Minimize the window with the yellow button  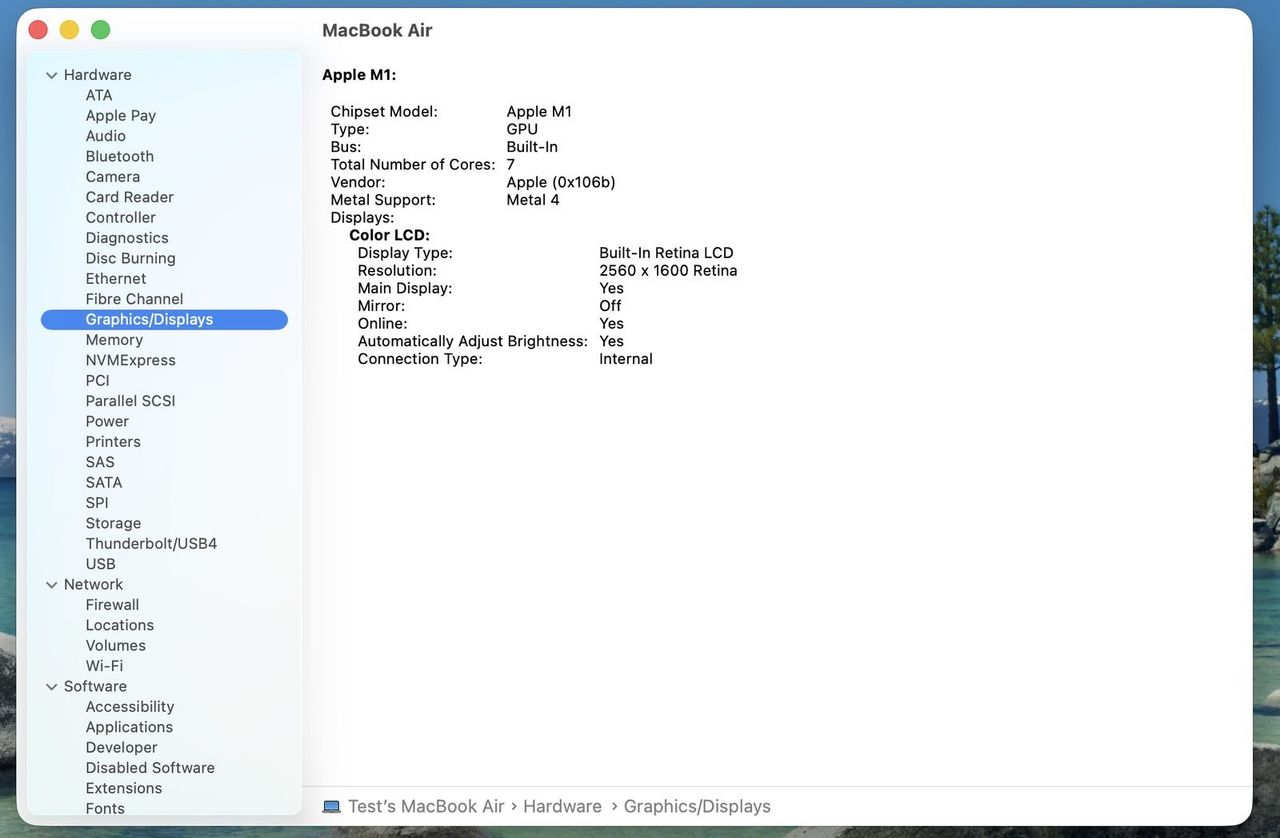(x=69, y=30)
